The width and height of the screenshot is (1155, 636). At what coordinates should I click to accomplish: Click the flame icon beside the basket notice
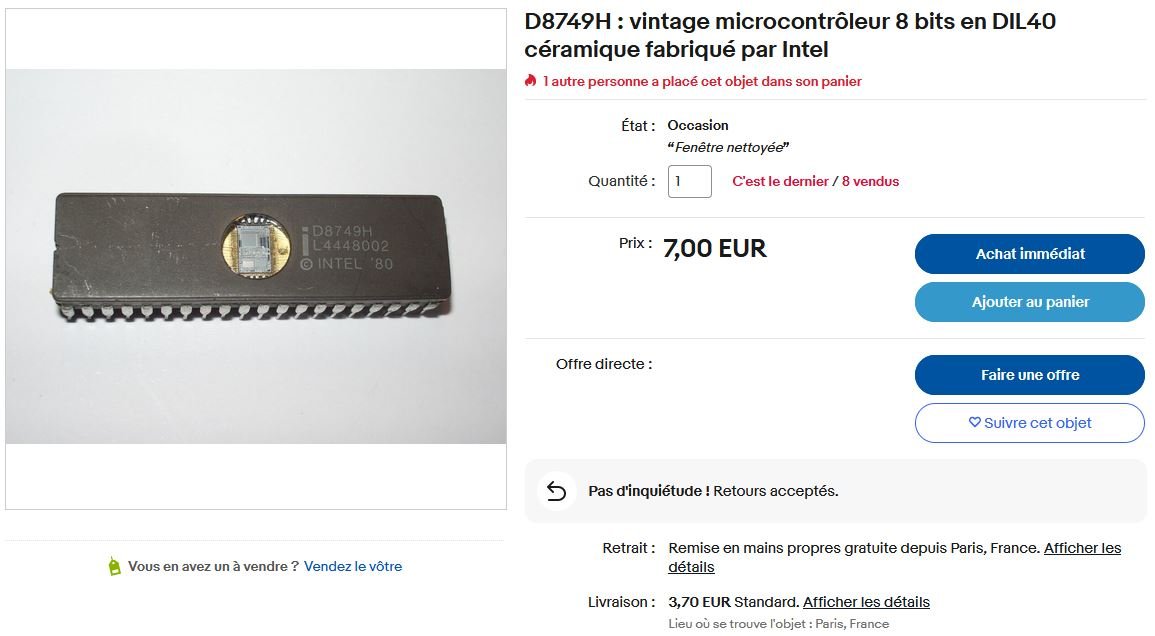coord(530,80)
